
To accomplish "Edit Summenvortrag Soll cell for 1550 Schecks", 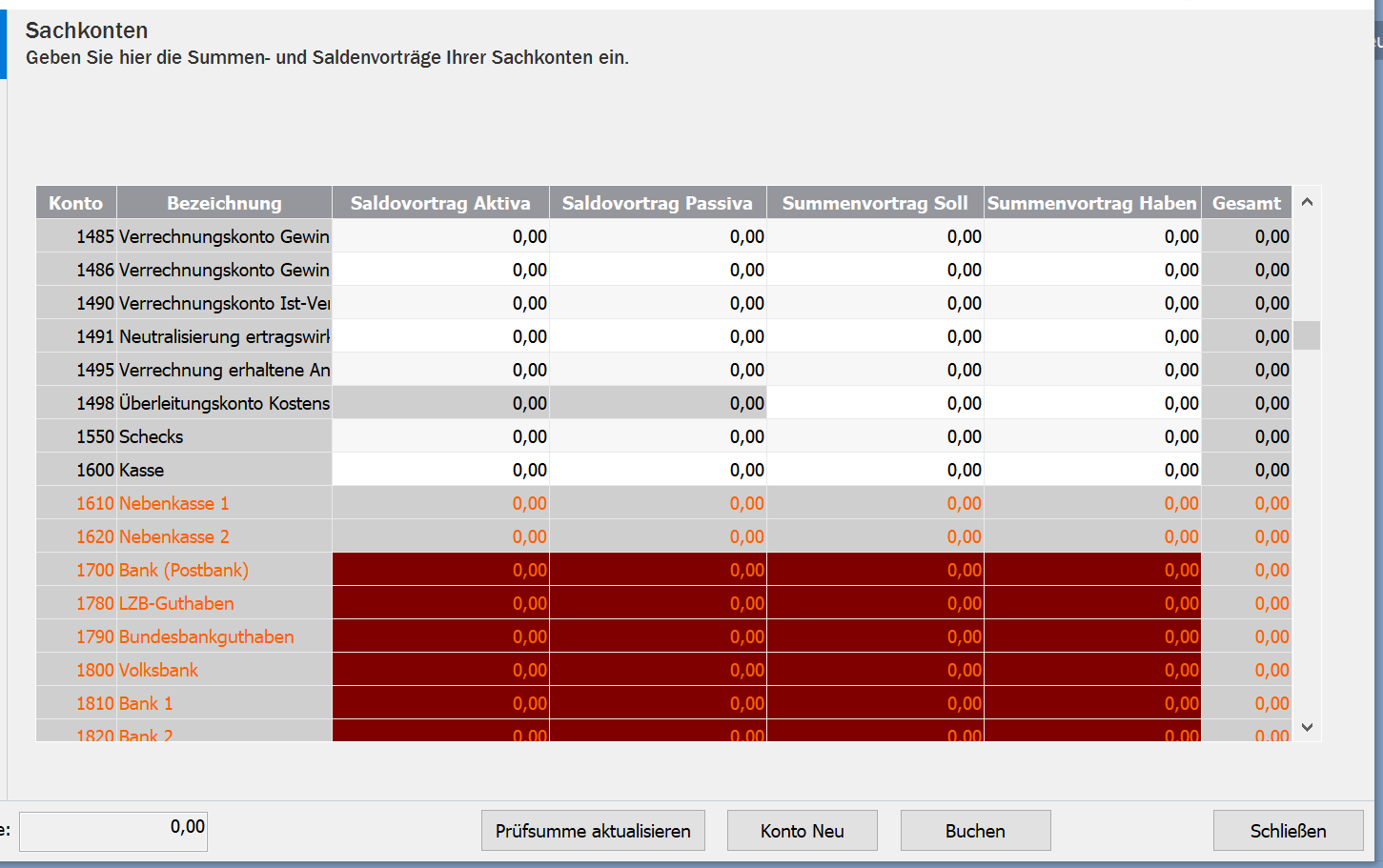I will point(875,436).
